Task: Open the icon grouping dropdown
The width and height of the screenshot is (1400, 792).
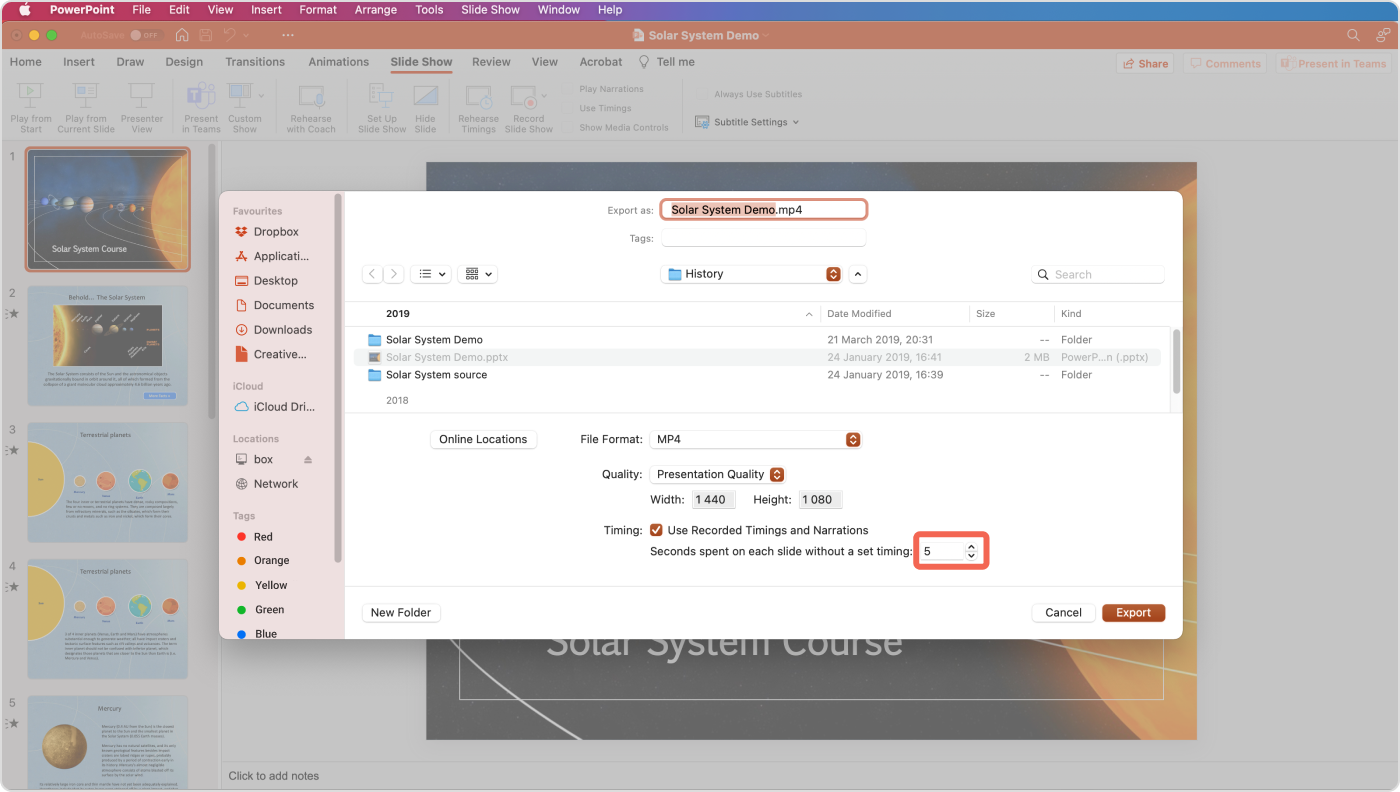Action: click(x=477, y=274)
